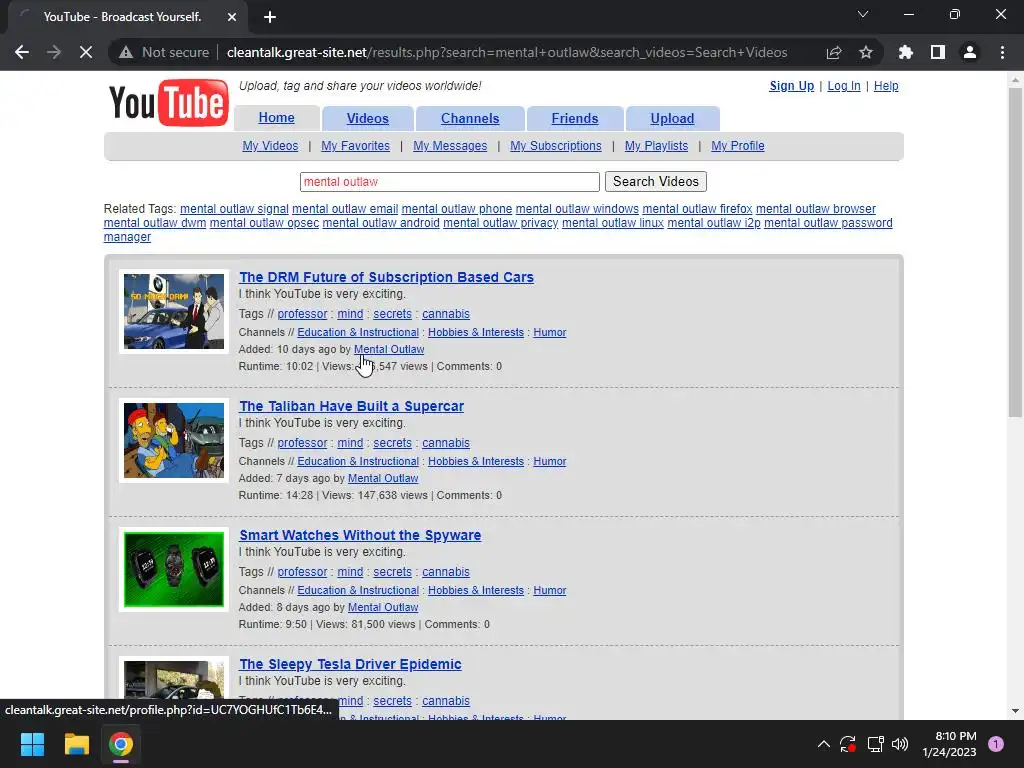Open My Subscriptions link
Viewport: 1024px width, 768px height.
556,146
